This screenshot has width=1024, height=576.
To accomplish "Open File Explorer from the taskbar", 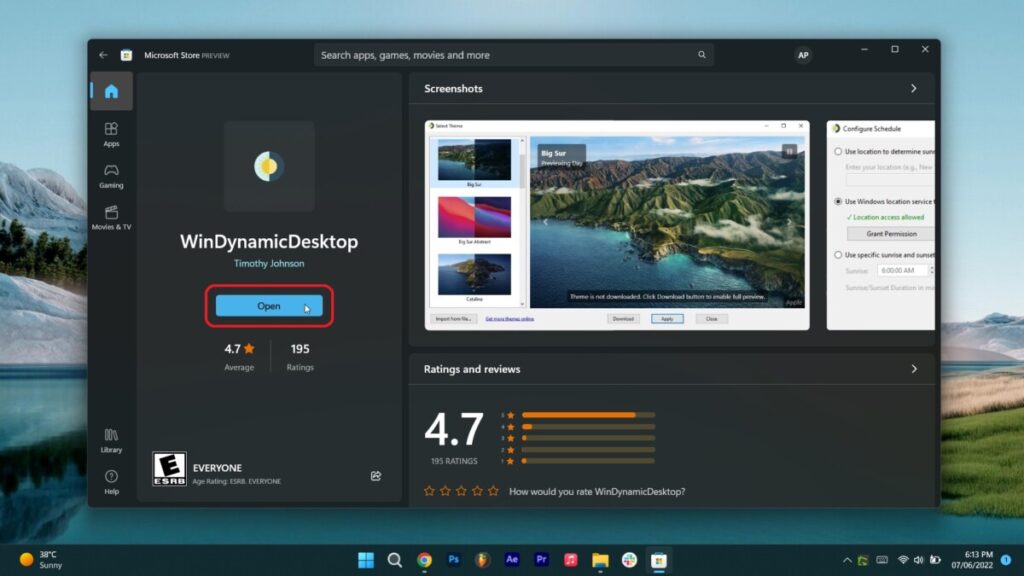I will click(600, 560).
